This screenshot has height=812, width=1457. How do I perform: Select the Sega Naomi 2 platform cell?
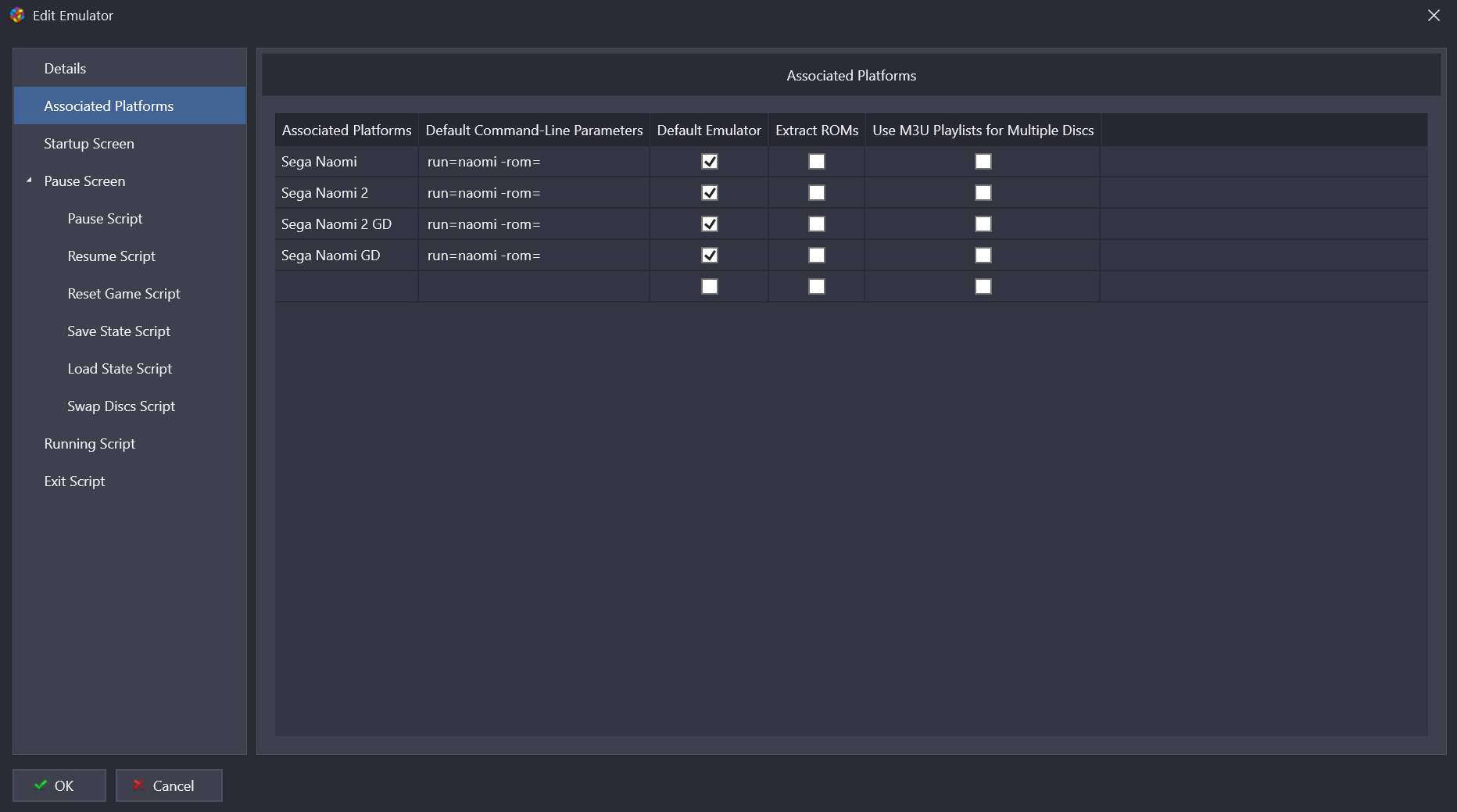[x=346, y=192]
